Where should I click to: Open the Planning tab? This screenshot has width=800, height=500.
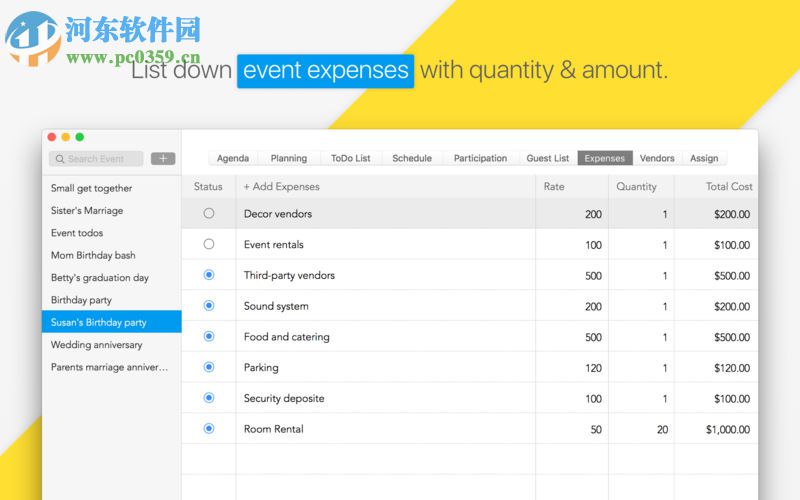point(289,158)
